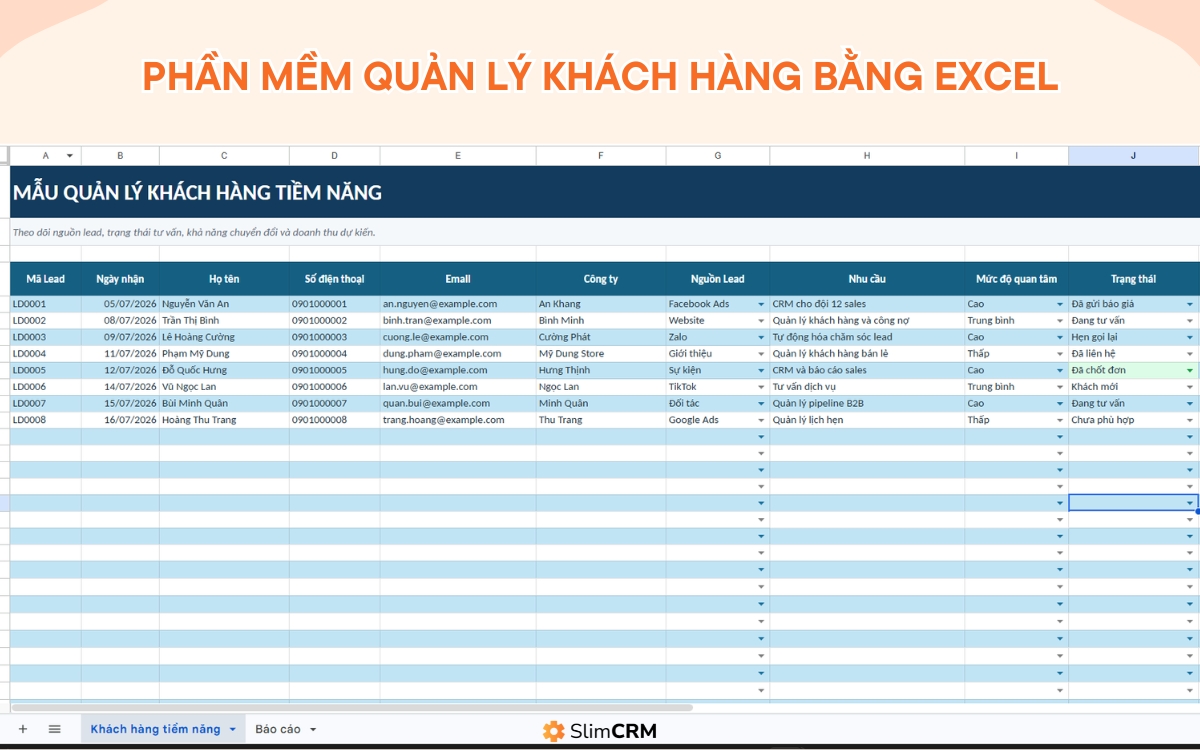1200x750 pixels.
Task: Select company cell Mỹ Dung Store
Action: [601, 354]
